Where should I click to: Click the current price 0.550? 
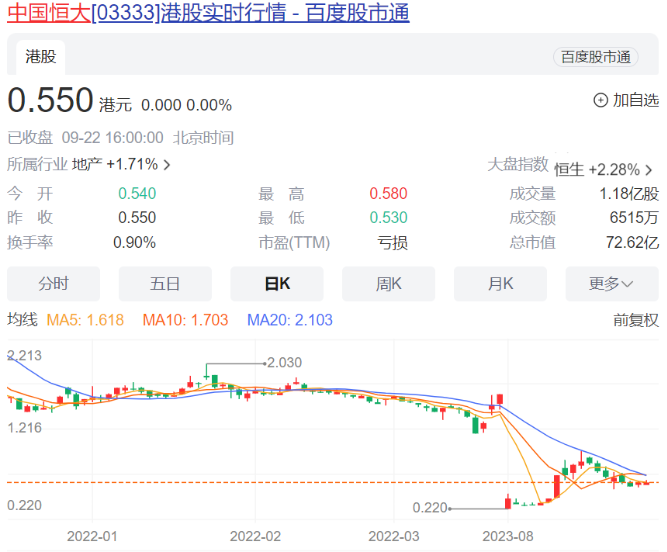50,100
